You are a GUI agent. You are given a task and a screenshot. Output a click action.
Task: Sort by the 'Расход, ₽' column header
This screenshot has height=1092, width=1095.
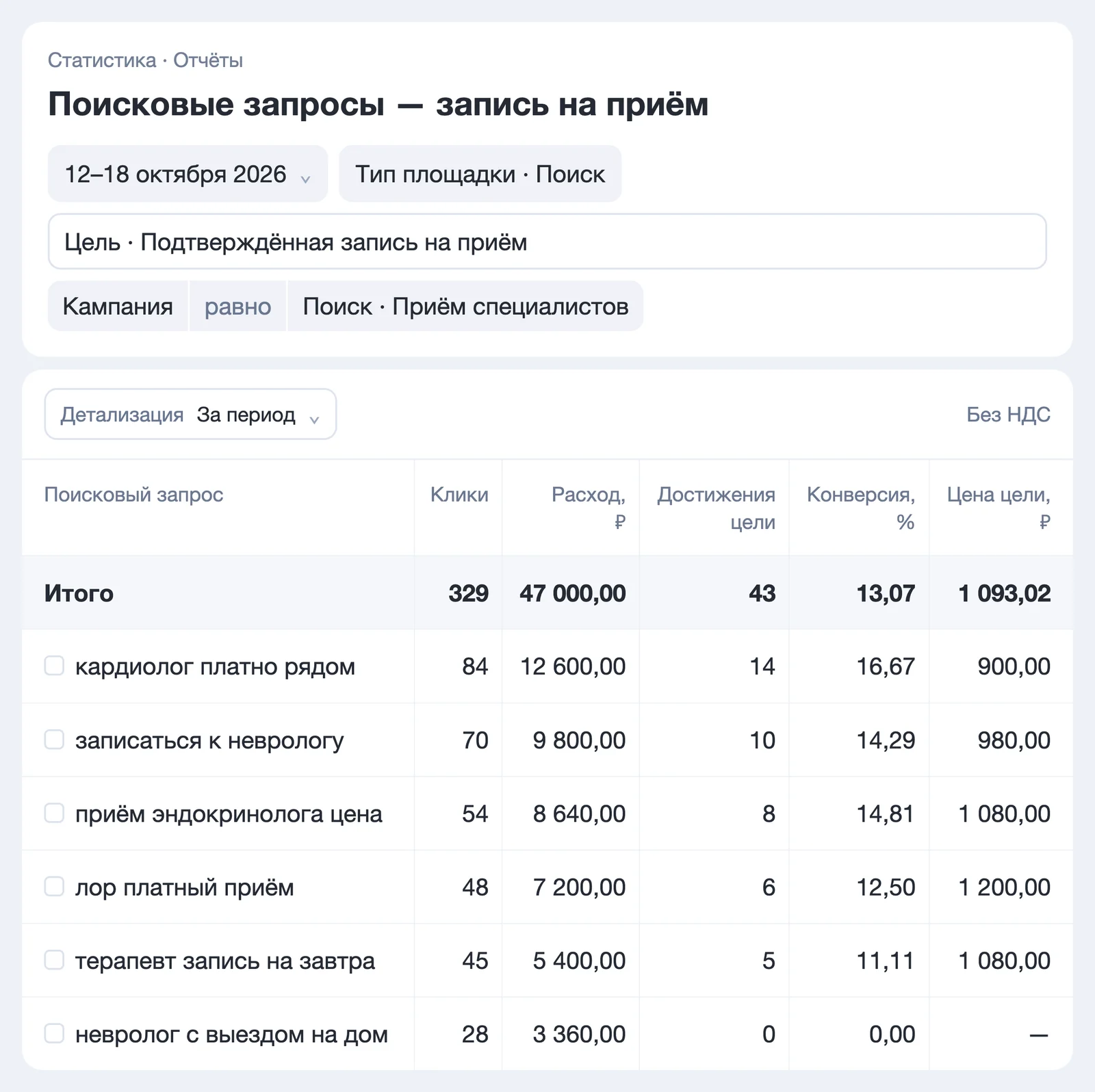(589, 508)
